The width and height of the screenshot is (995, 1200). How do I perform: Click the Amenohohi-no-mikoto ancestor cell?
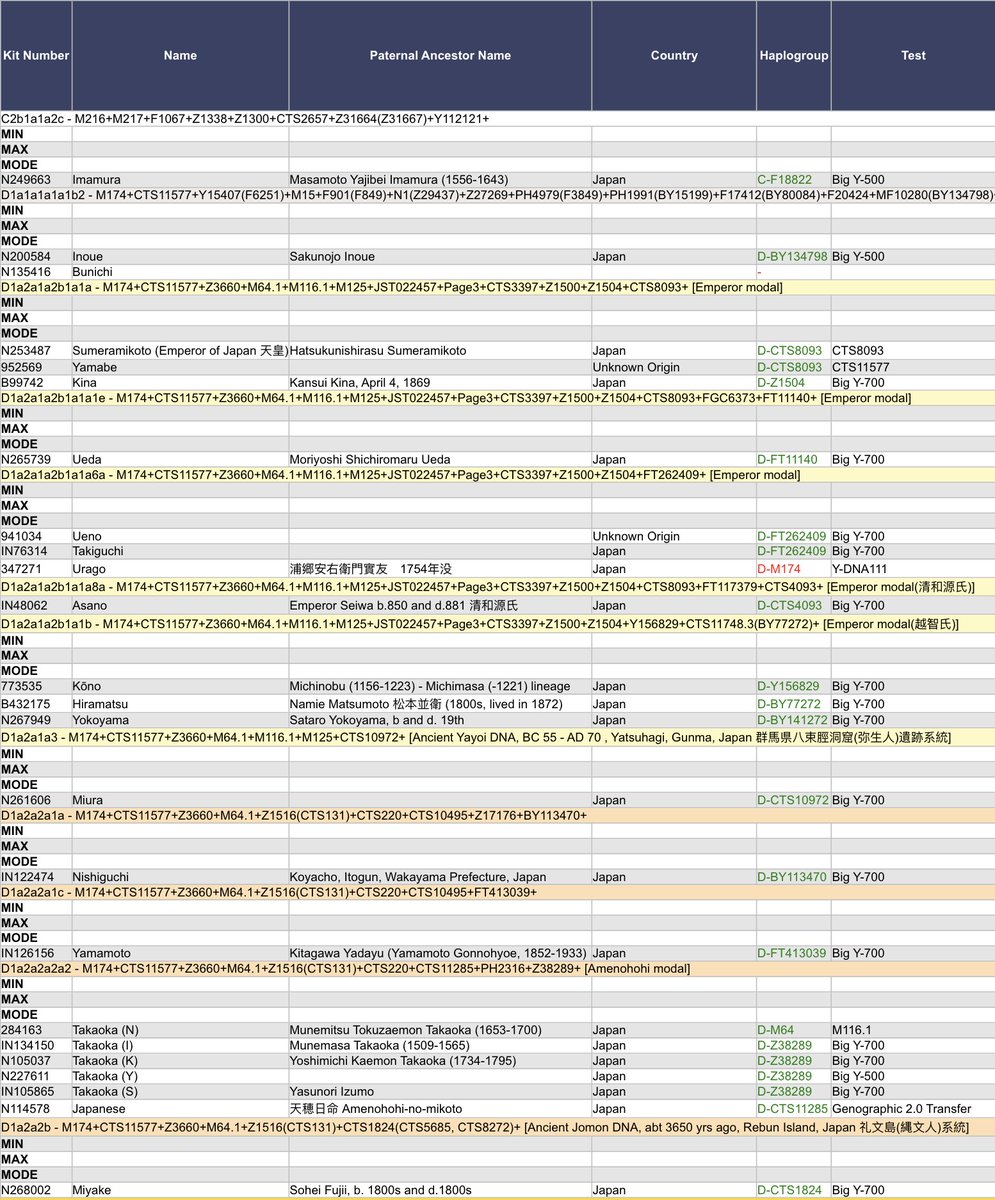pyautogui.click(x=440, y=1109)
